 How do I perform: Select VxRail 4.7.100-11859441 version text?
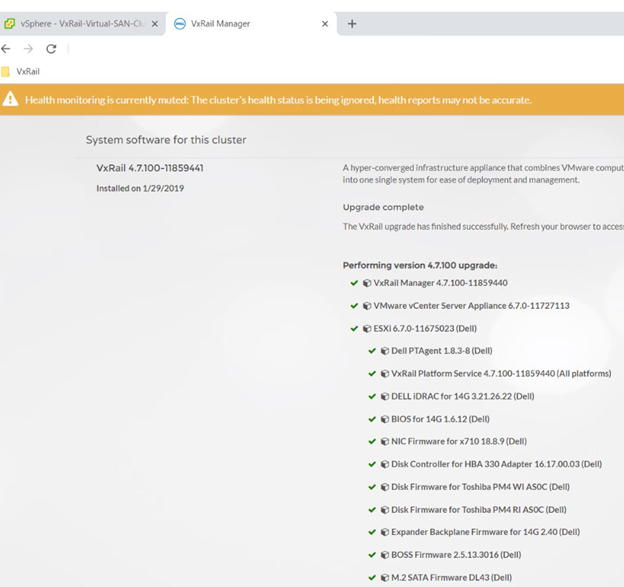click(x=150, y=168)
